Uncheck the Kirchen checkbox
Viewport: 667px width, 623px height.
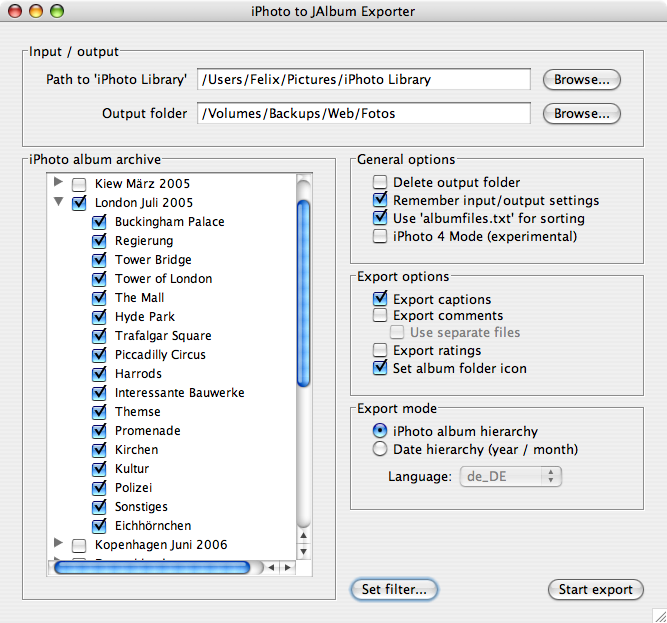click(x=99, y=449)
